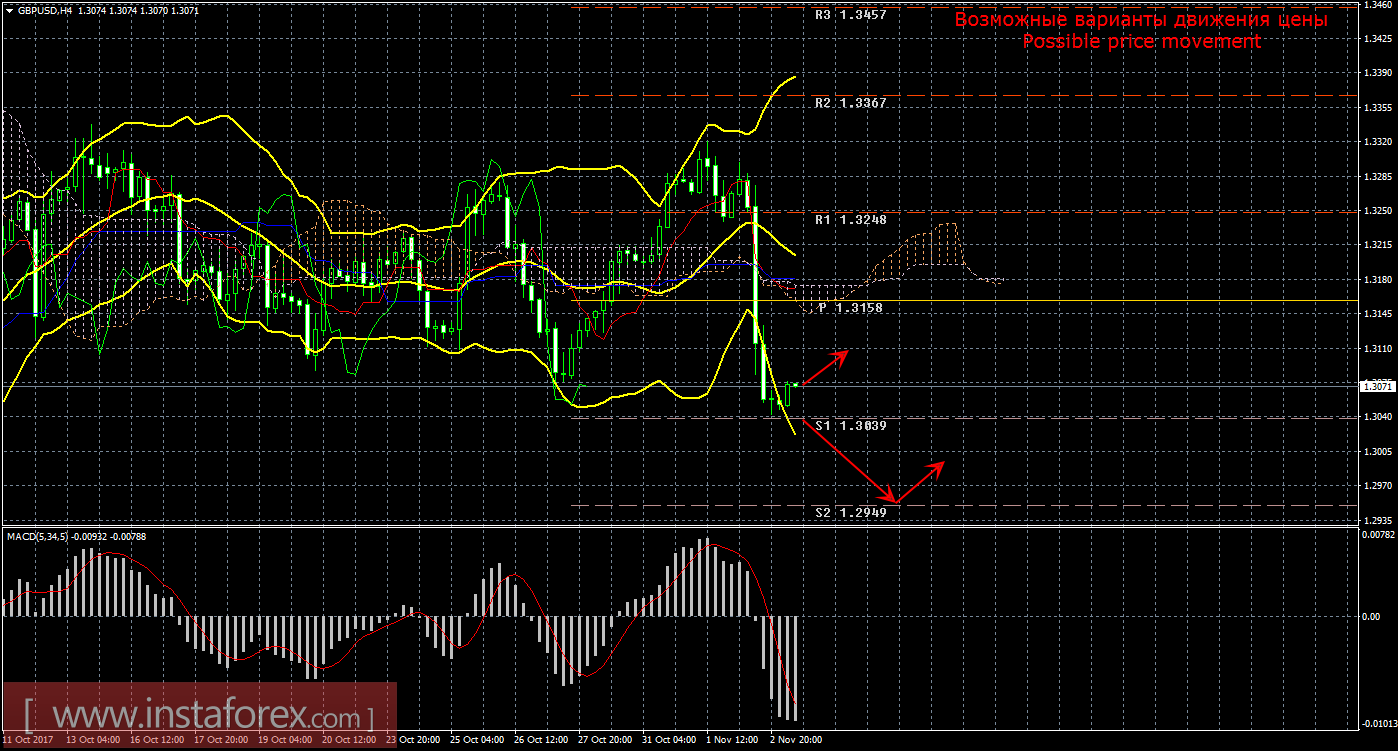
Task: Click the '27 Oct 20:00' time axis label
Action: (604, 741)
